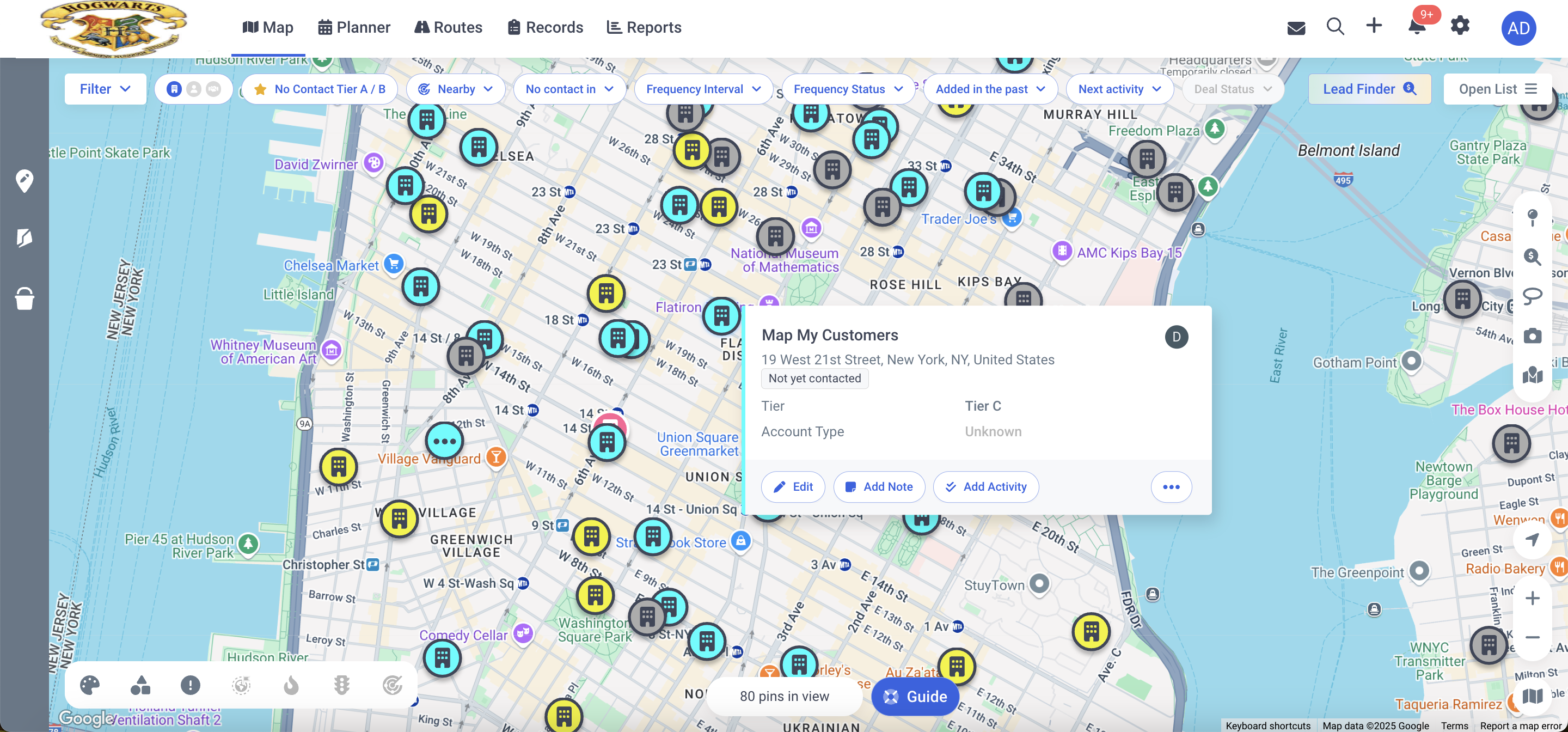Open more options ellipsis in popup

click(x=1171, y=486)
